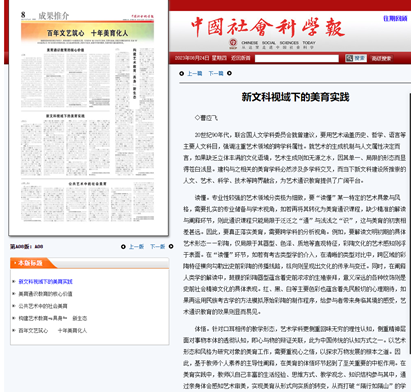Viewport: 411px width, 392px height.
Task: Click the left arrow icon beside 上一篇
Action: point(181,73)
